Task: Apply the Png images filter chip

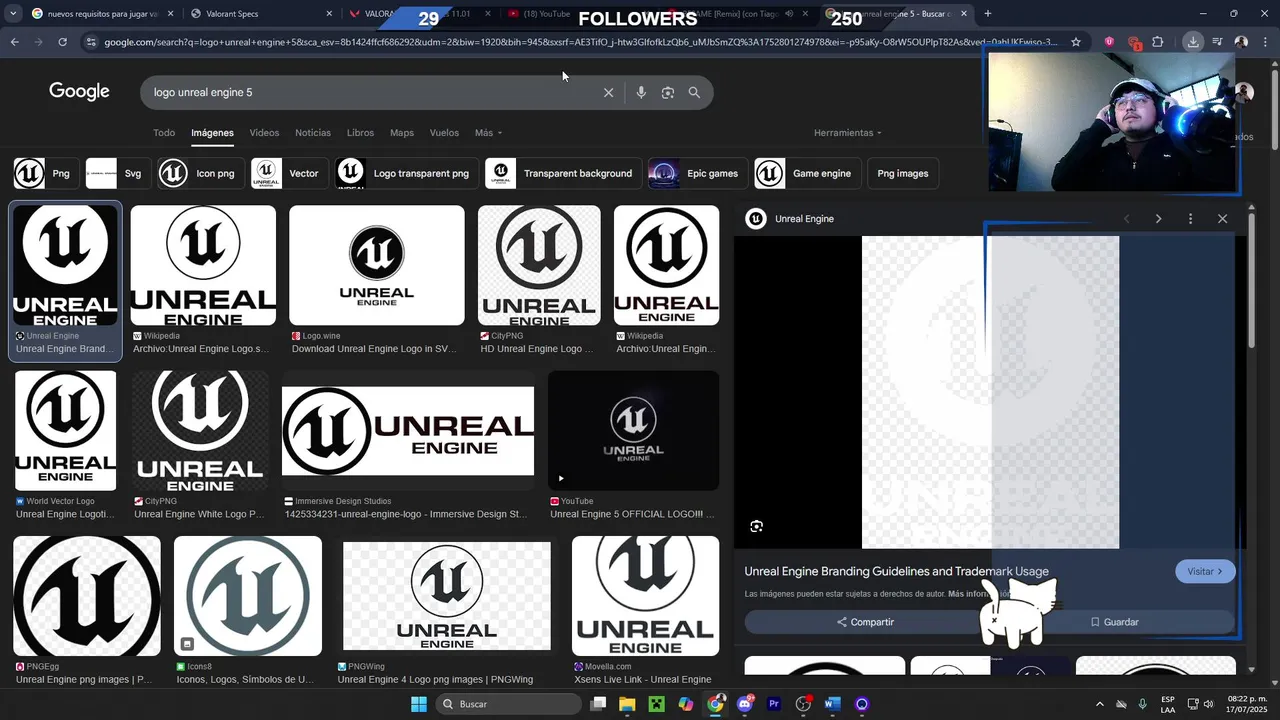Action: (903, 173)
